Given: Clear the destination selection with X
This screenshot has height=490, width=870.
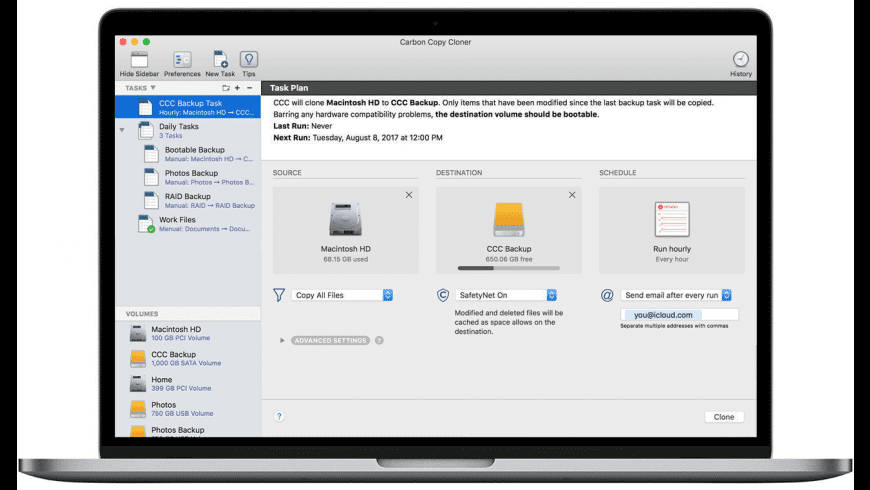Looking at the screenshot, I should (572, 195).
